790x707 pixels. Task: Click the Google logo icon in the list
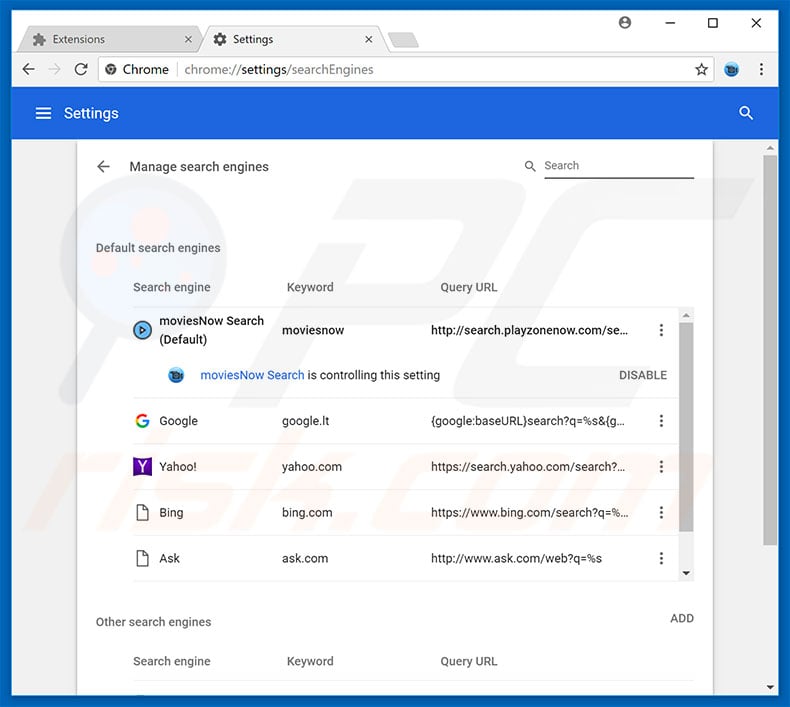click(x=142, y=421)
